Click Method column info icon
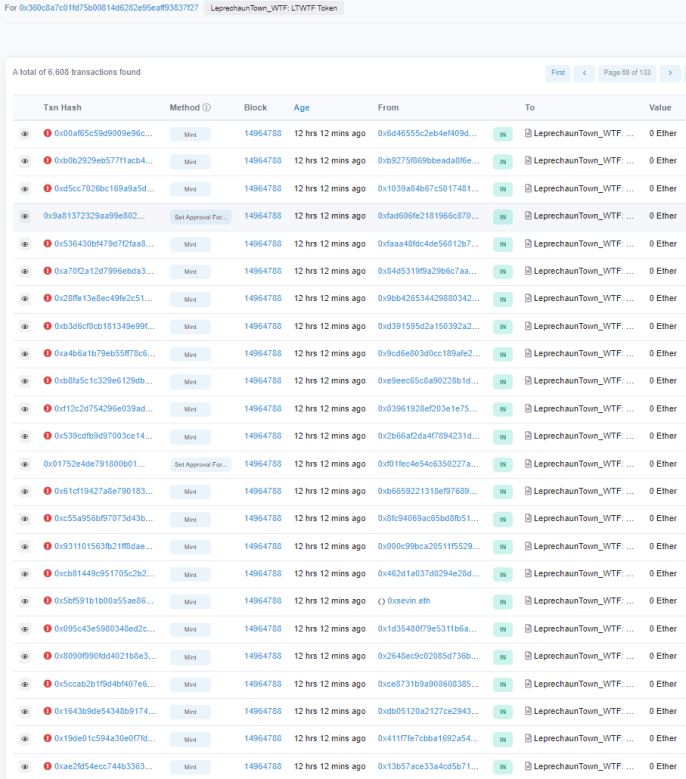This screenshot has width=686, height=779. pos(207,107)
